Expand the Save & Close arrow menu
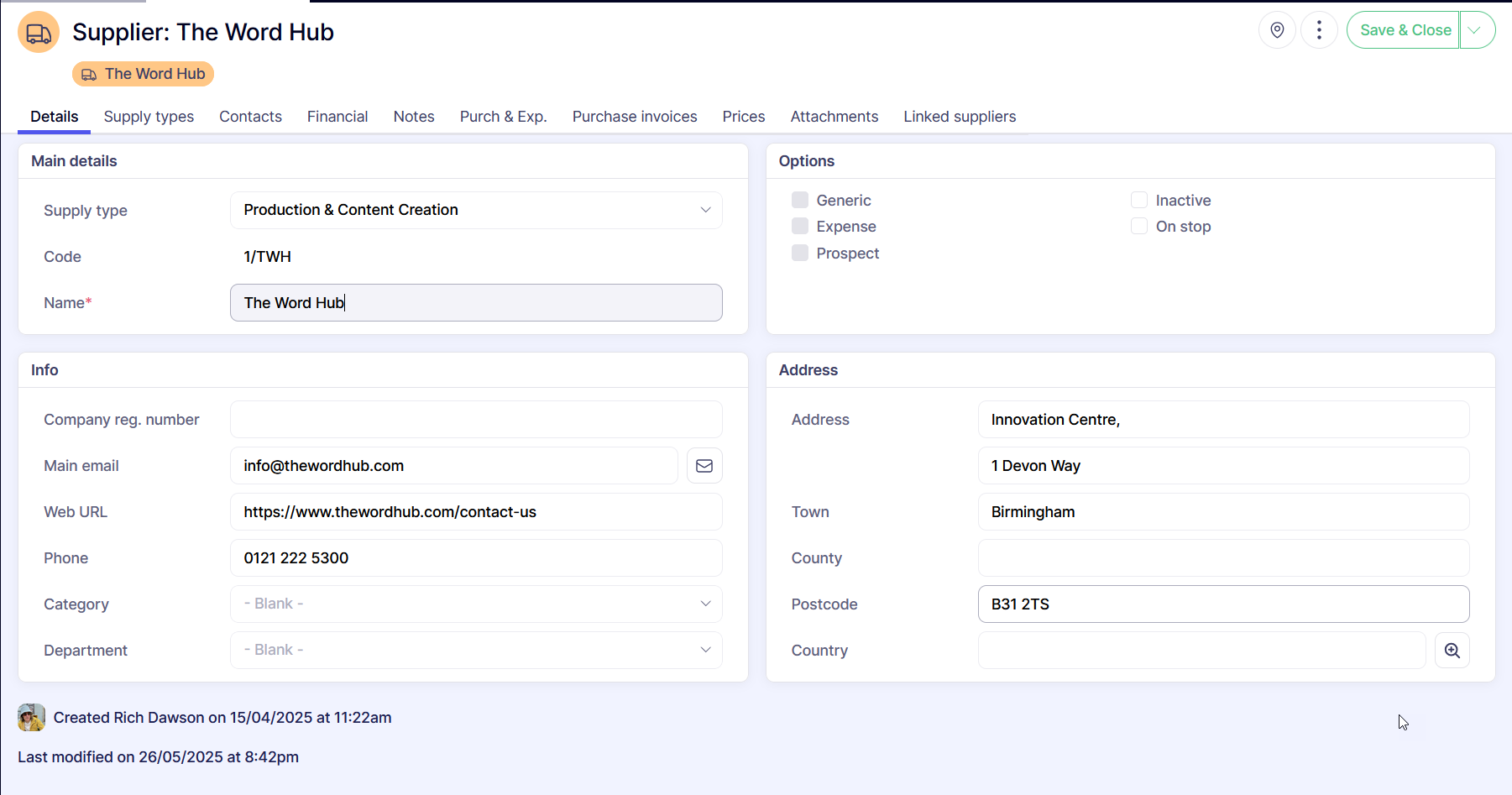 (x=1476, y=30)
